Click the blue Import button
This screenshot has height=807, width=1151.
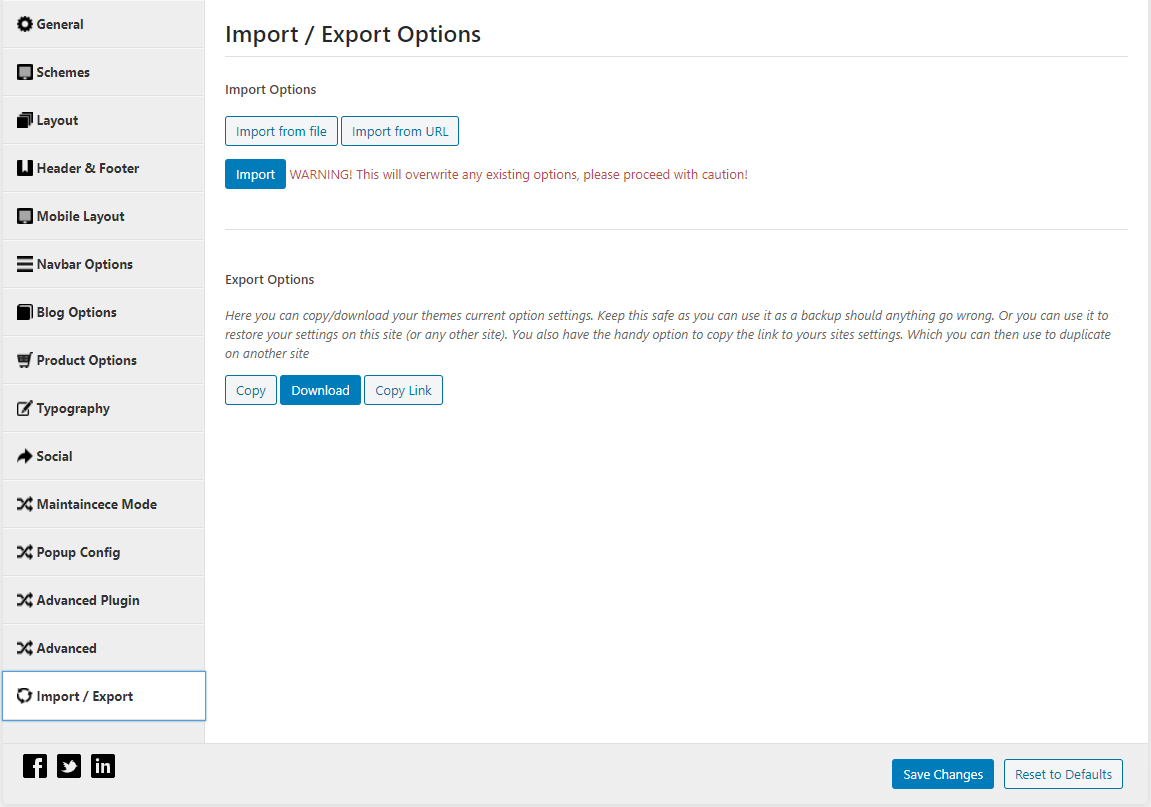(x=255, y=174)
